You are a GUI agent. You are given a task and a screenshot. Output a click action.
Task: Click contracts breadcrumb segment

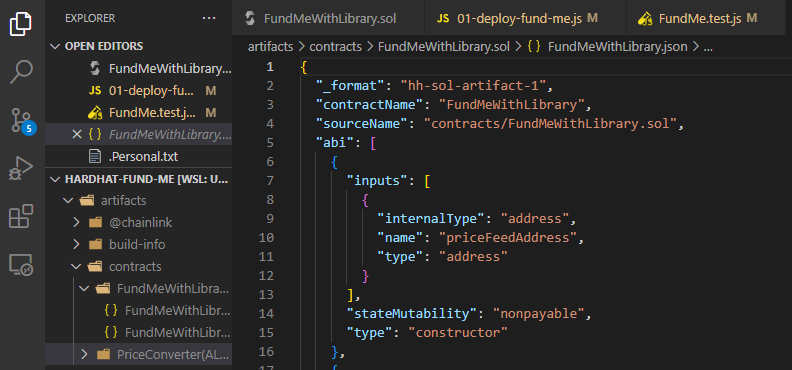(x=335, y=47)
